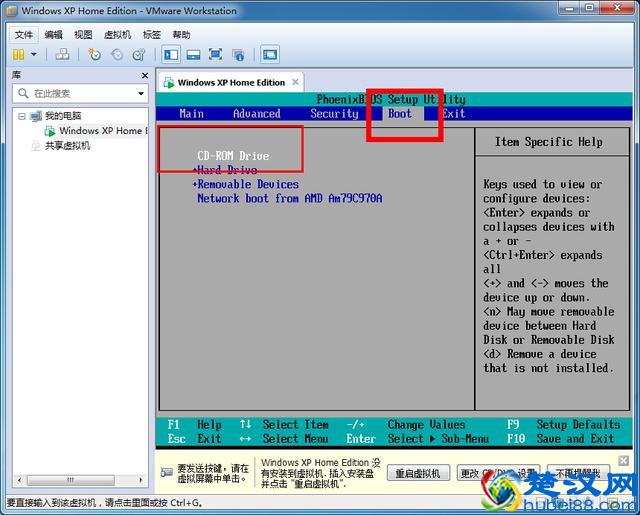Toggle the library sidebar view icon
Viewport: 640px width, 515px height.
tap(171, 54)
